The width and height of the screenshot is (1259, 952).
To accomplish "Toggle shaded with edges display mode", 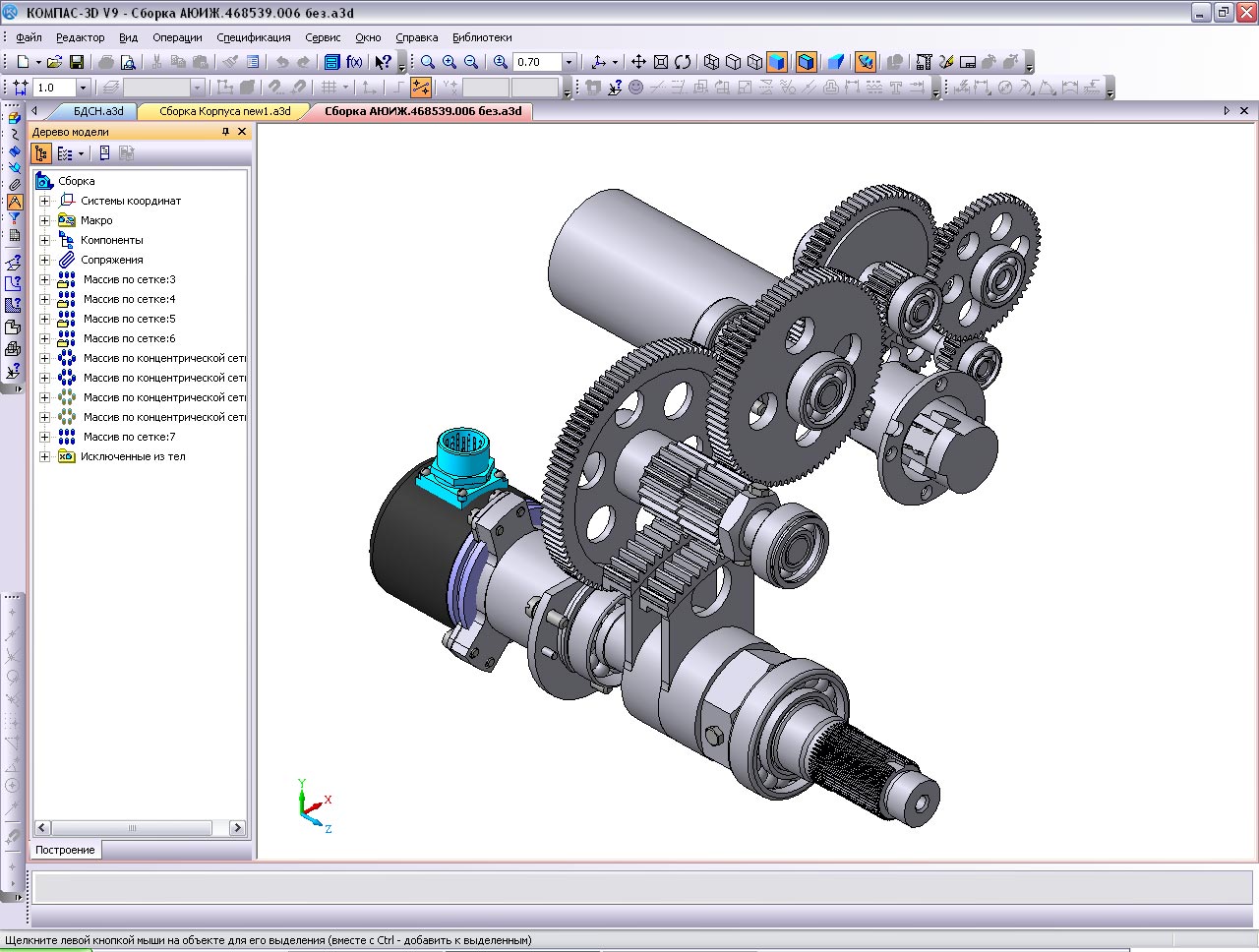I will [807, 62].
